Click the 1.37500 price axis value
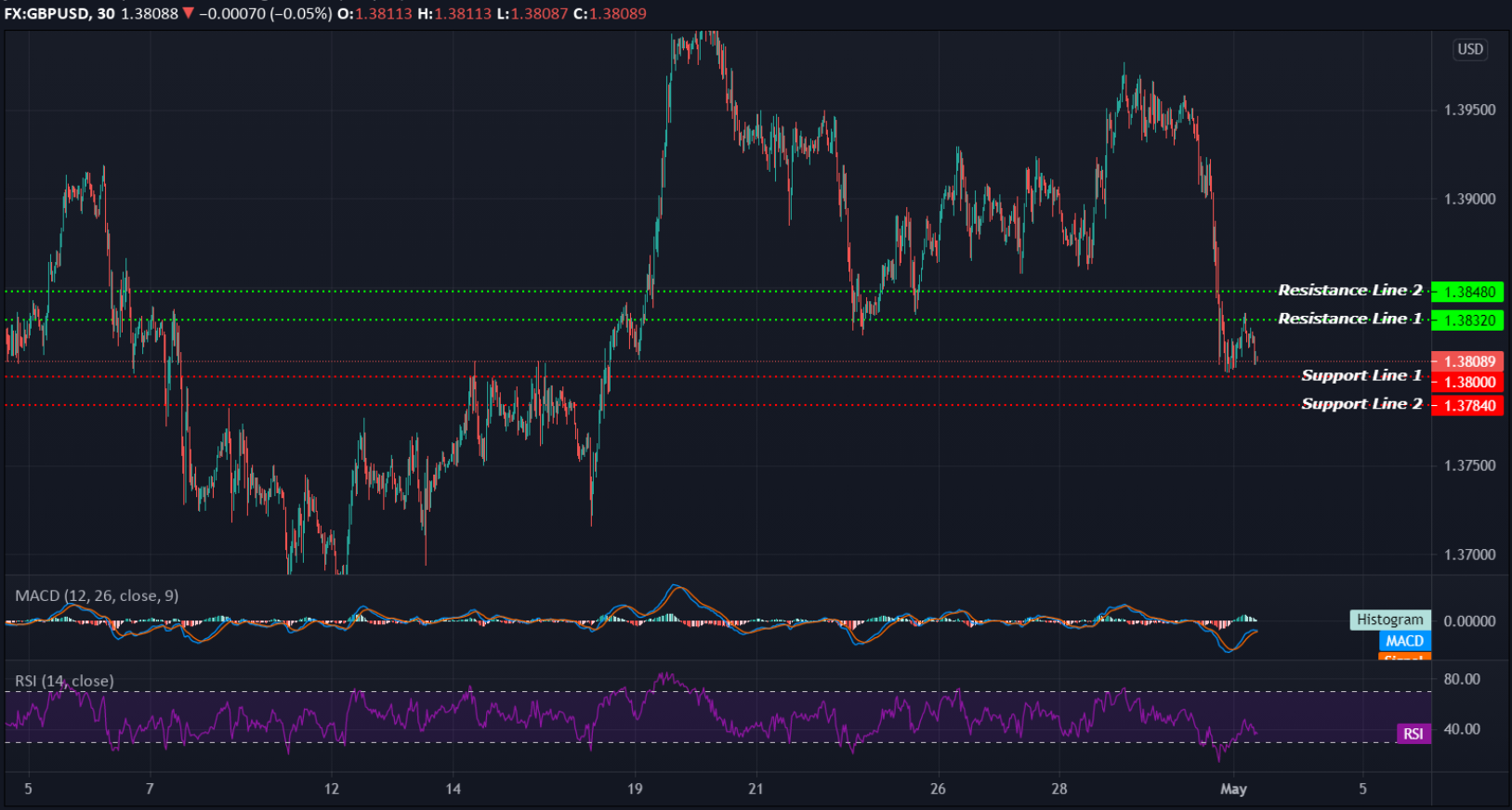 (x=1469, y=465)
